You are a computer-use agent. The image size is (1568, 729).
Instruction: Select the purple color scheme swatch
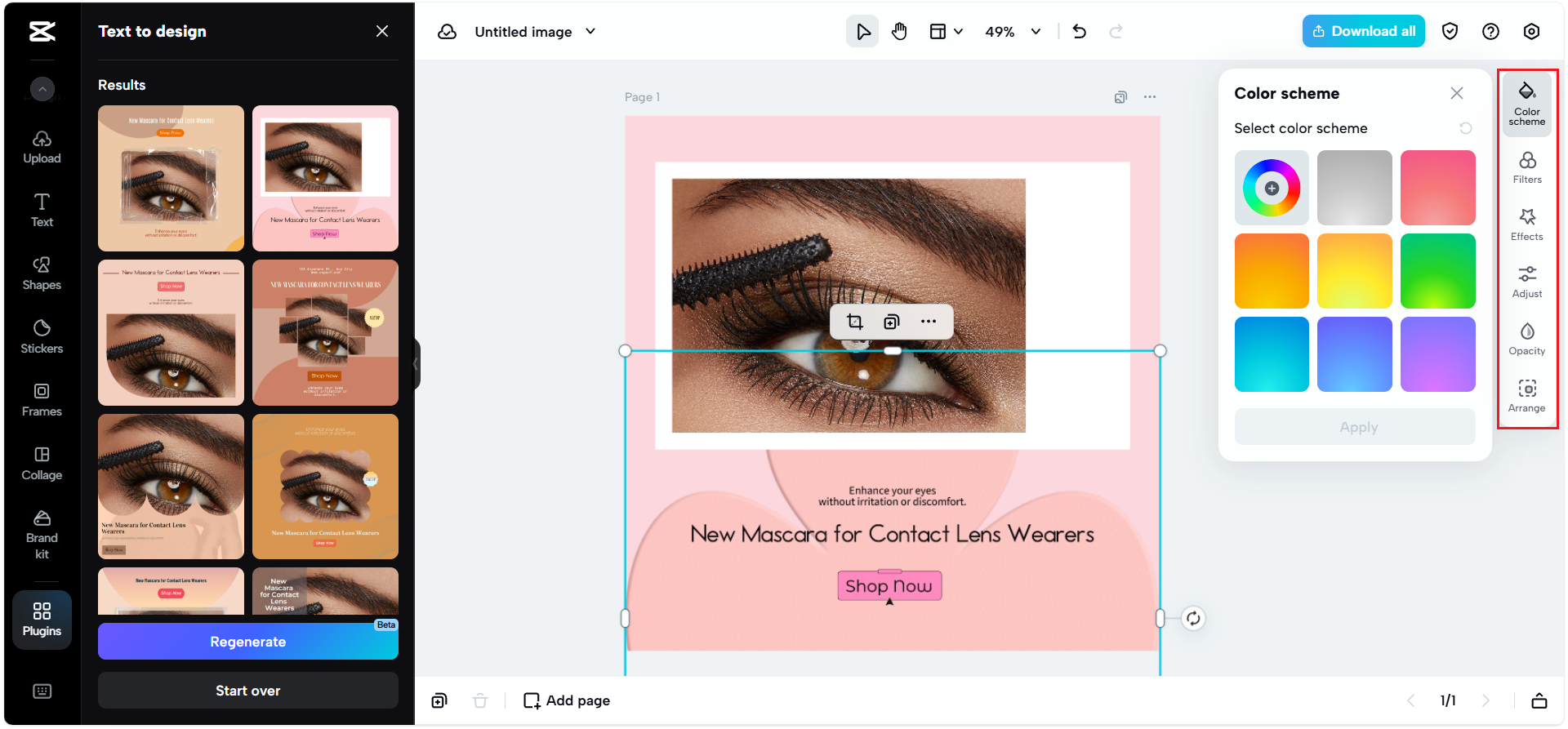tap(1438, 354)
